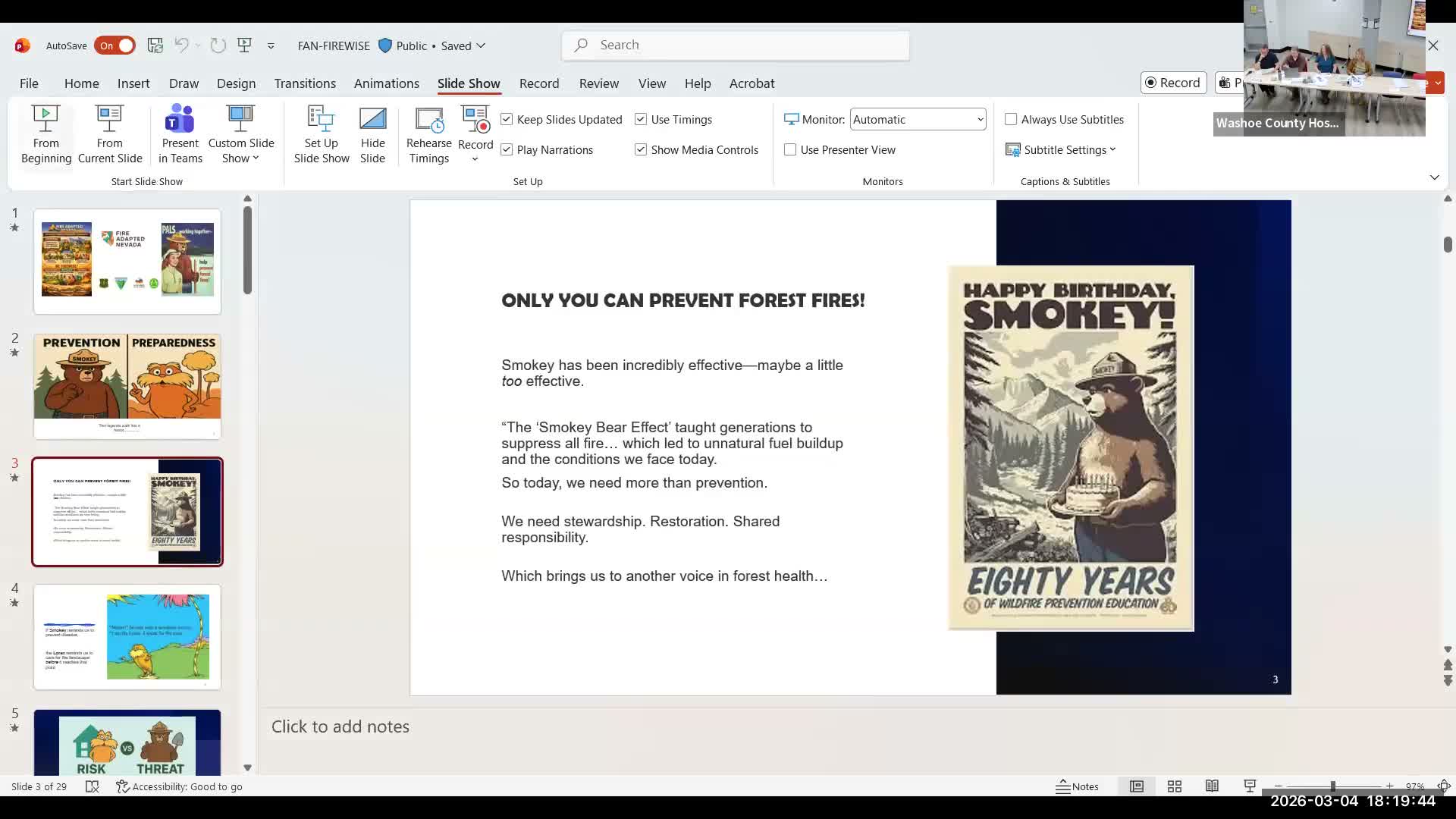Toggle the AutoSave switch
The height and width of the screenshot is (819, 1456).
click(x=115, y=45)
